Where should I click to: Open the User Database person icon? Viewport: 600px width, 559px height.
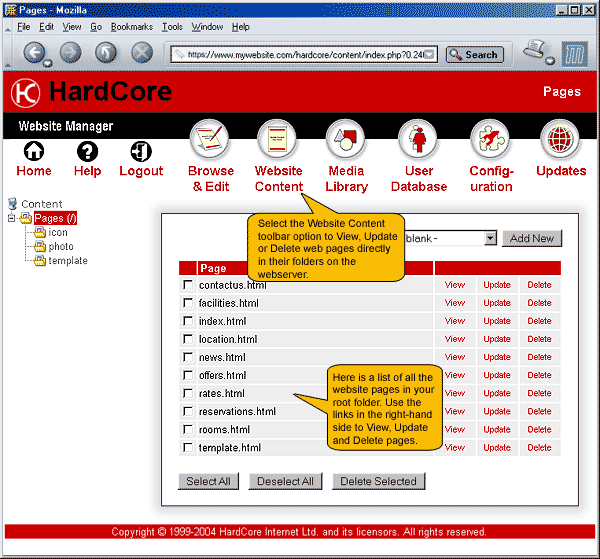(418, 139)
